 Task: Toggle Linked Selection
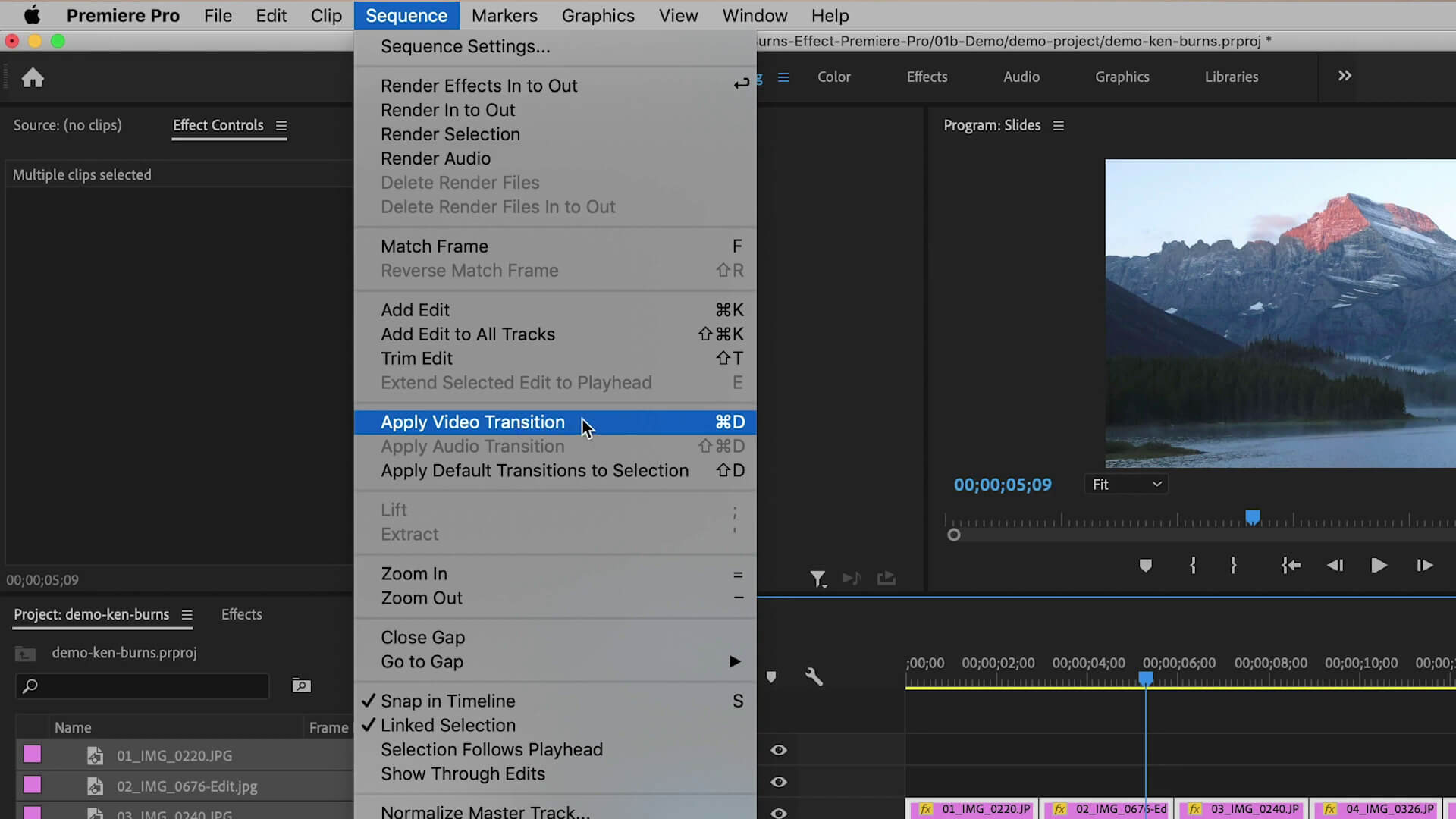pos(555,726)
